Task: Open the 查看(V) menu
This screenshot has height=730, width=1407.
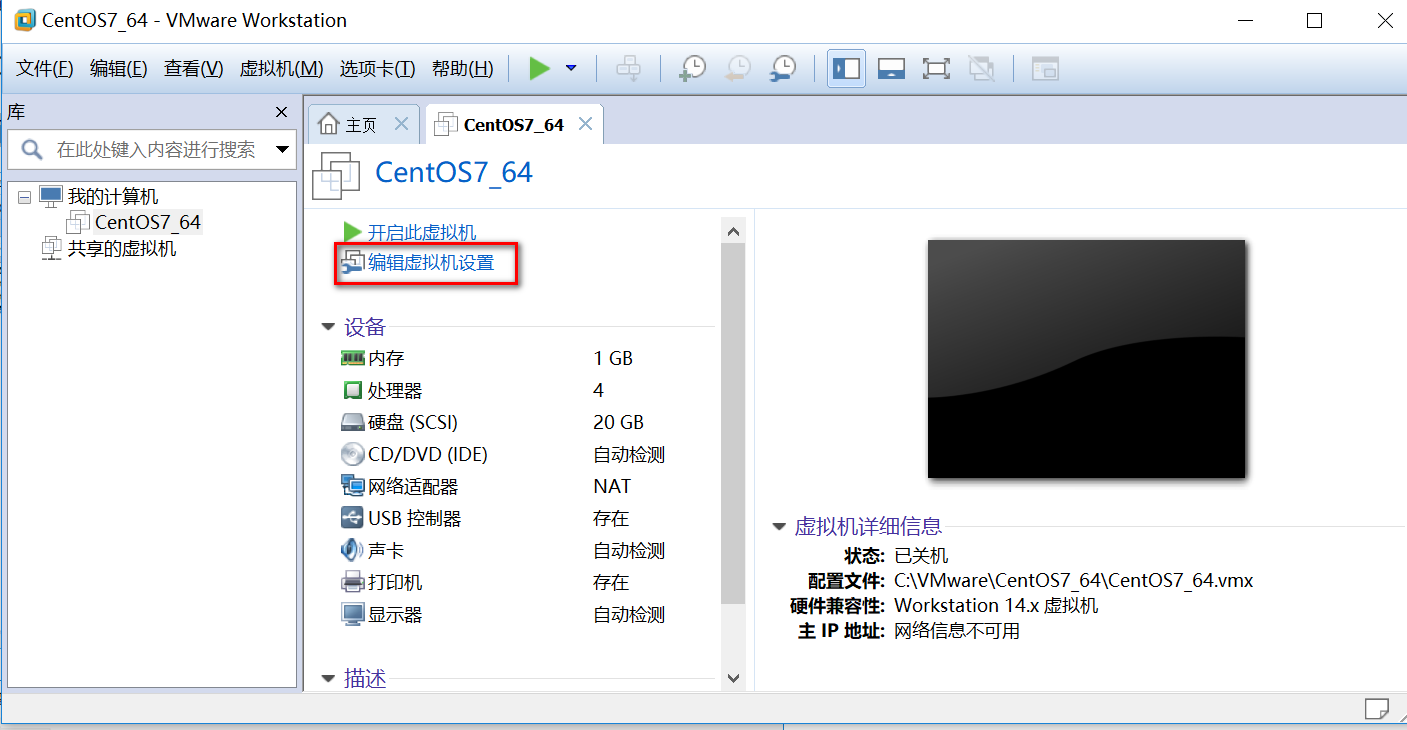Action: tap(194, 68)
